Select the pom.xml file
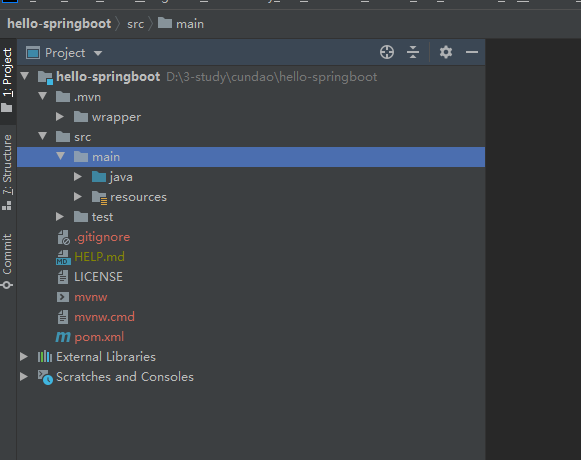The width and height of the screenshot is (581, 460). (x=99, y=337)
